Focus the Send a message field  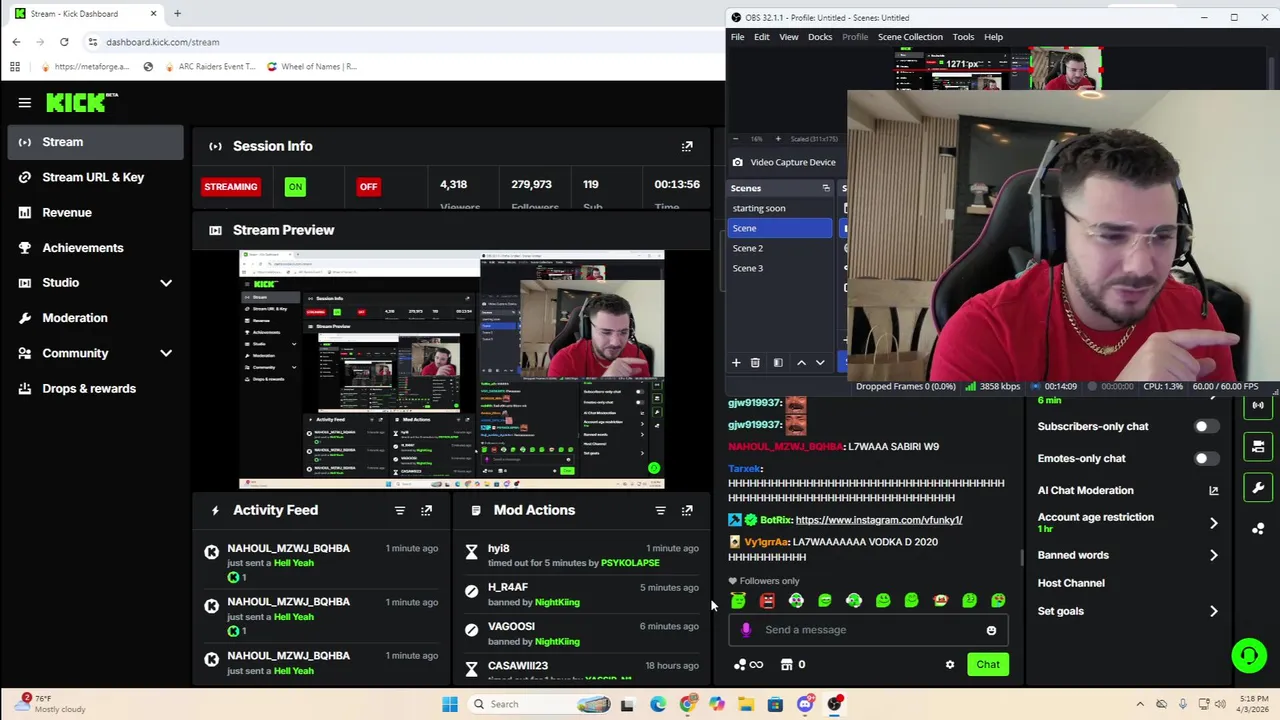866,630
